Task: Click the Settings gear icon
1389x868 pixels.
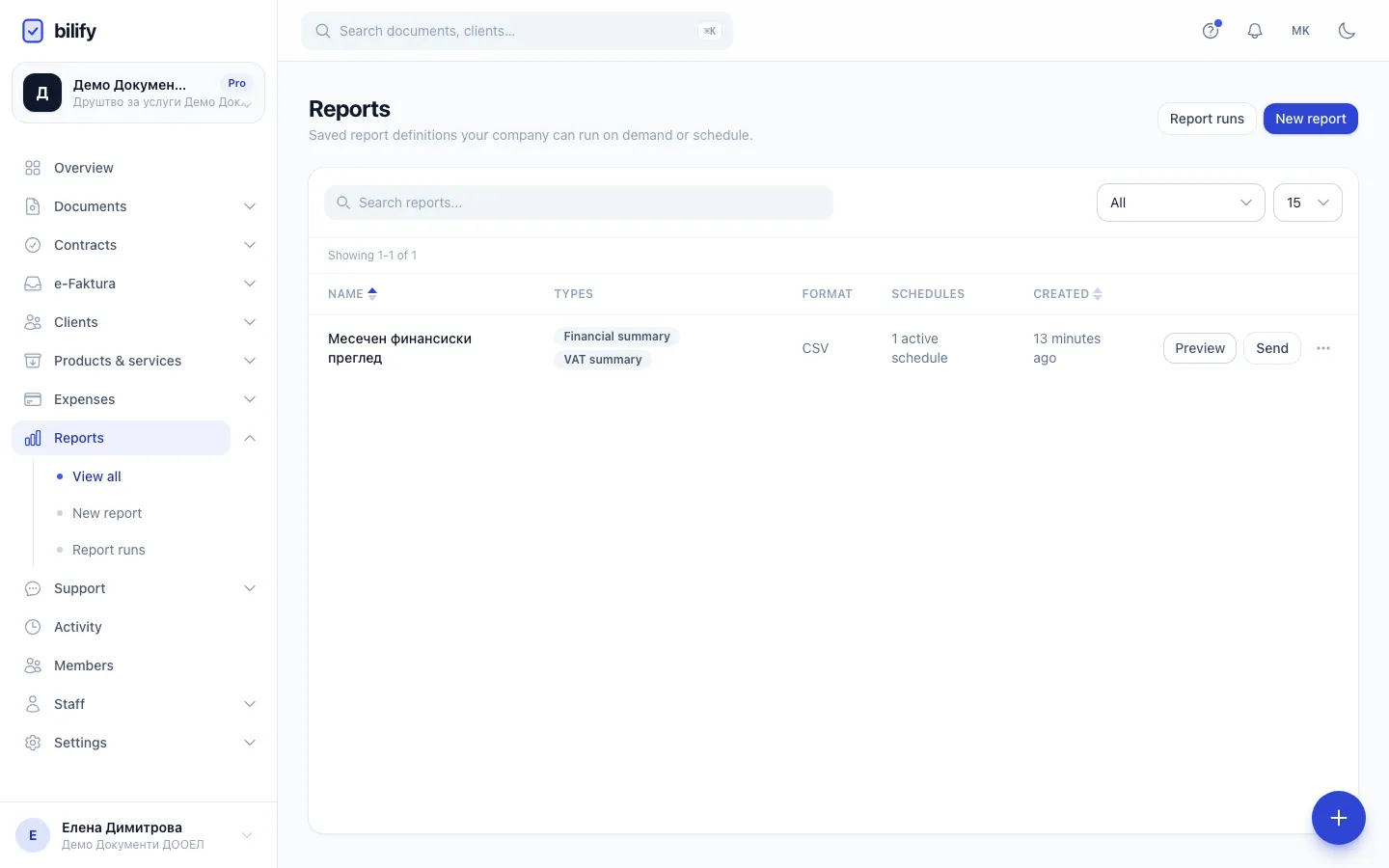Action: coord(33,743)
